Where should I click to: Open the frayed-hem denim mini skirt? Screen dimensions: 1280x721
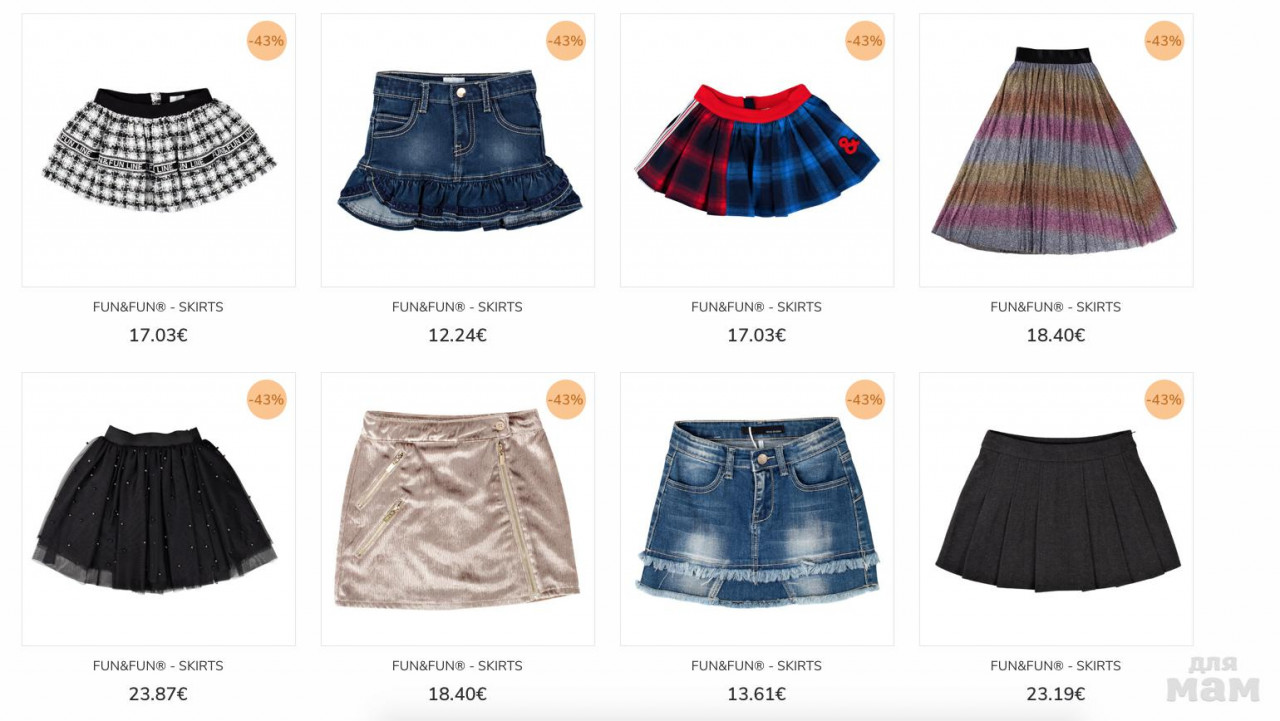coord(757,509)
